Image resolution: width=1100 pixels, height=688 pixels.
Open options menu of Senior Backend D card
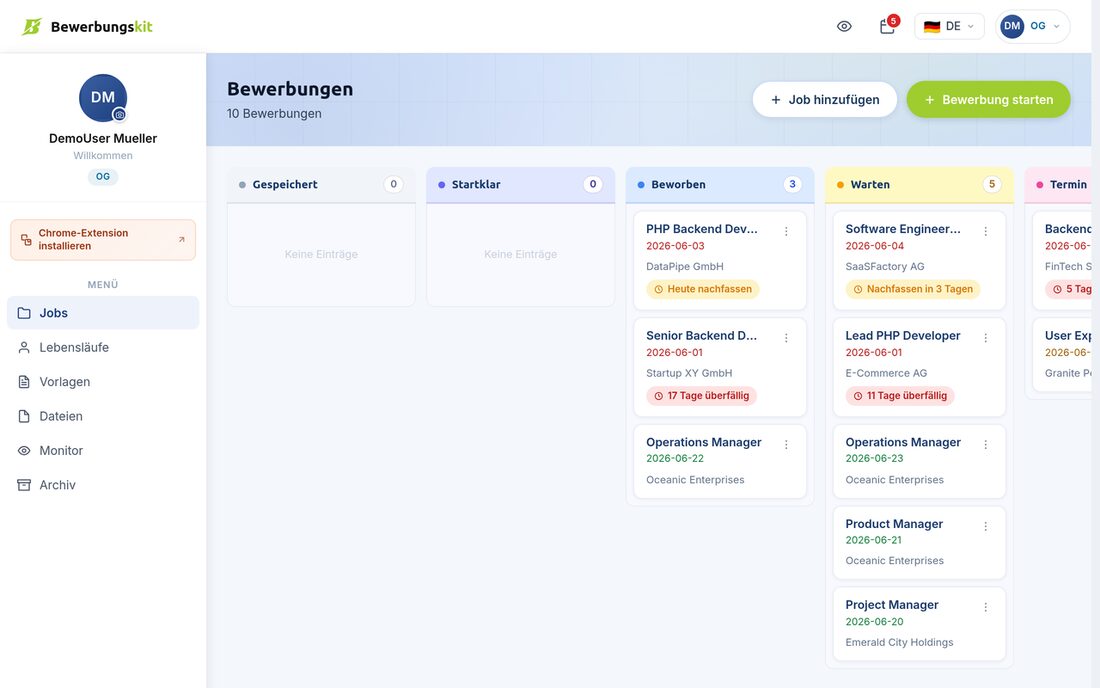[786, 338]
